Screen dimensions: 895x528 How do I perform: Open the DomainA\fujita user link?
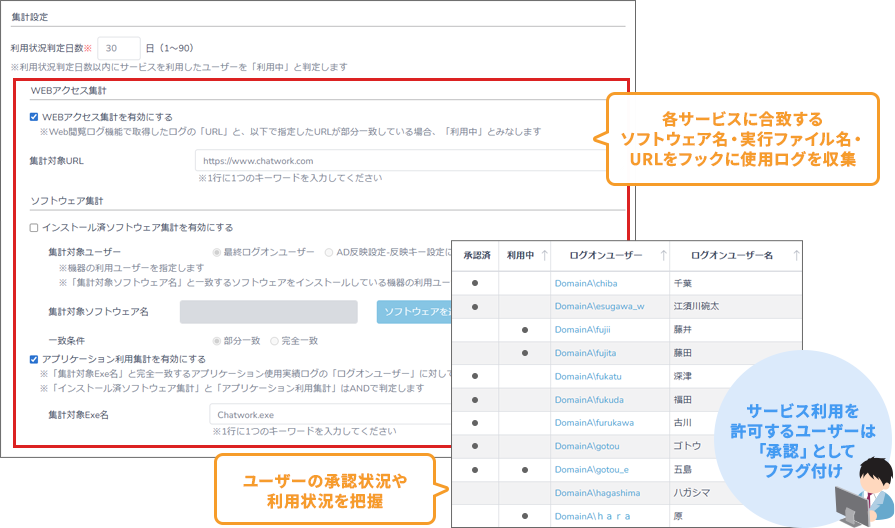click(x=585, y=353)
